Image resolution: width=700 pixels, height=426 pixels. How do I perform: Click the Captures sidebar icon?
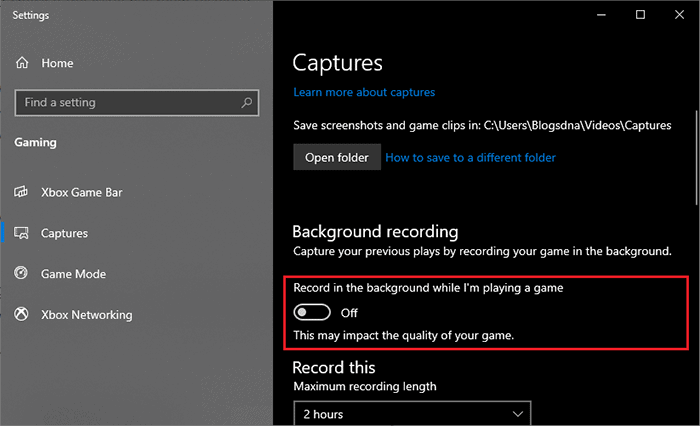click(21, 233)
